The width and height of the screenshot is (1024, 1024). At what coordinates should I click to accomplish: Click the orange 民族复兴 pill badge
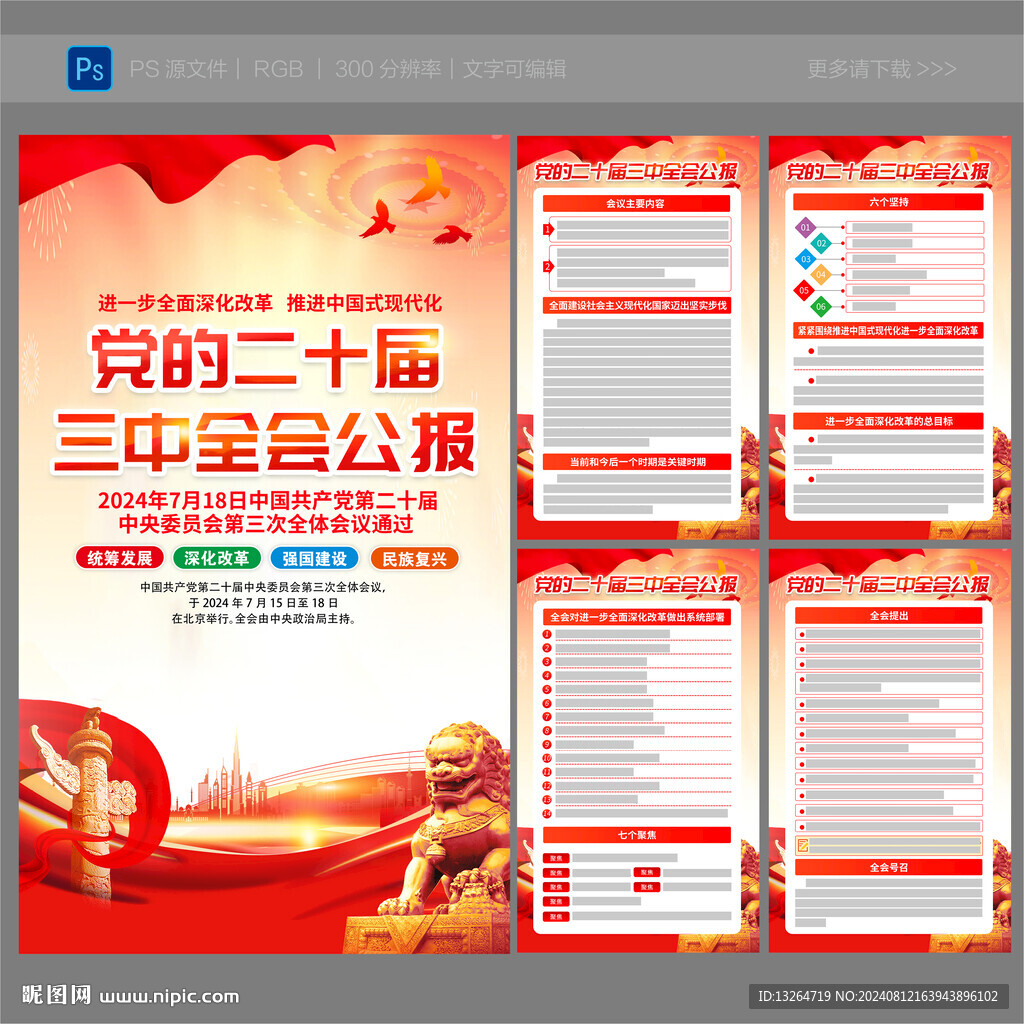tap(415, 558)
